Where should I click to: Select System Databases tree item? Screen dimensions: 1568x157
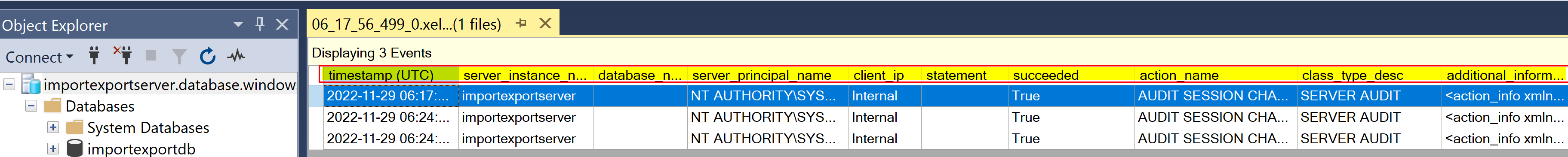(x=148, y=127)
